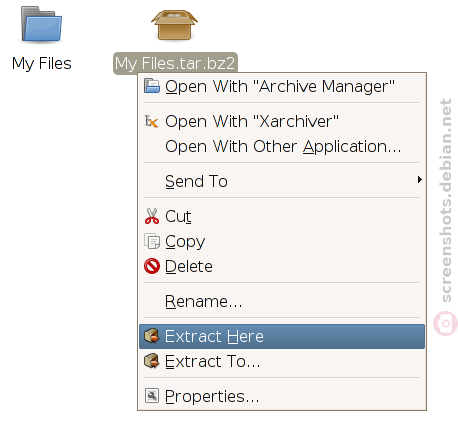Click the Extract Here package icon
This screenshot has height=423, width=458.
[152, 336]
